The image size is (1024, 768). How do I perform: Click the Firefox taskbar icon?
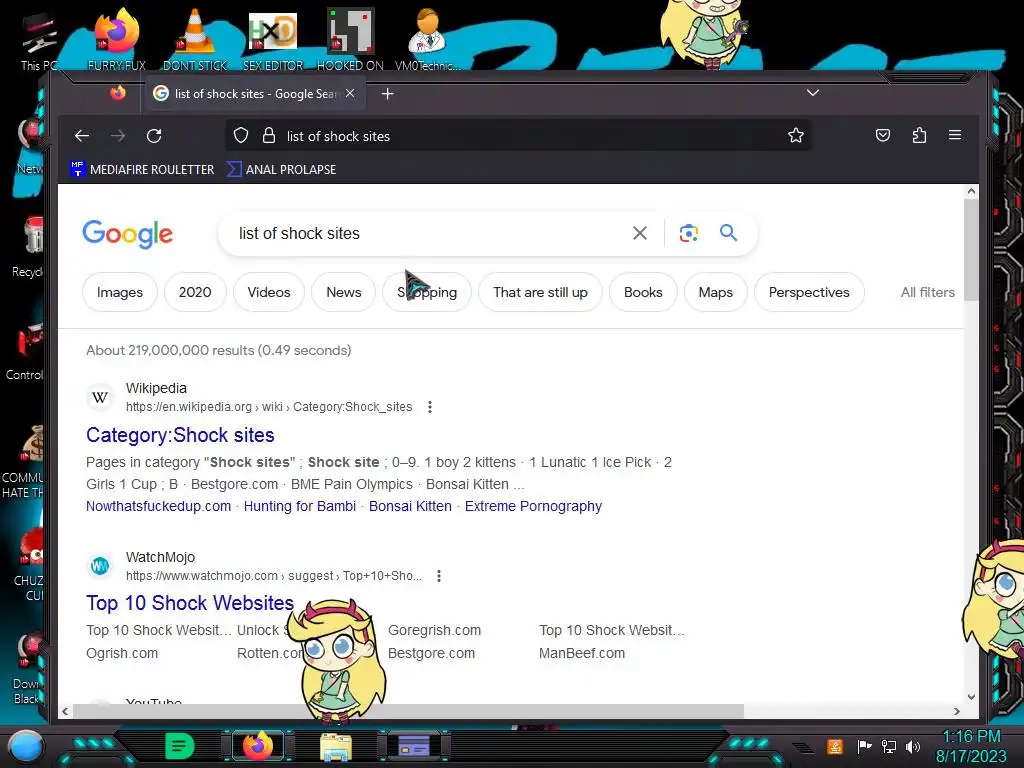tap(258, 746)
